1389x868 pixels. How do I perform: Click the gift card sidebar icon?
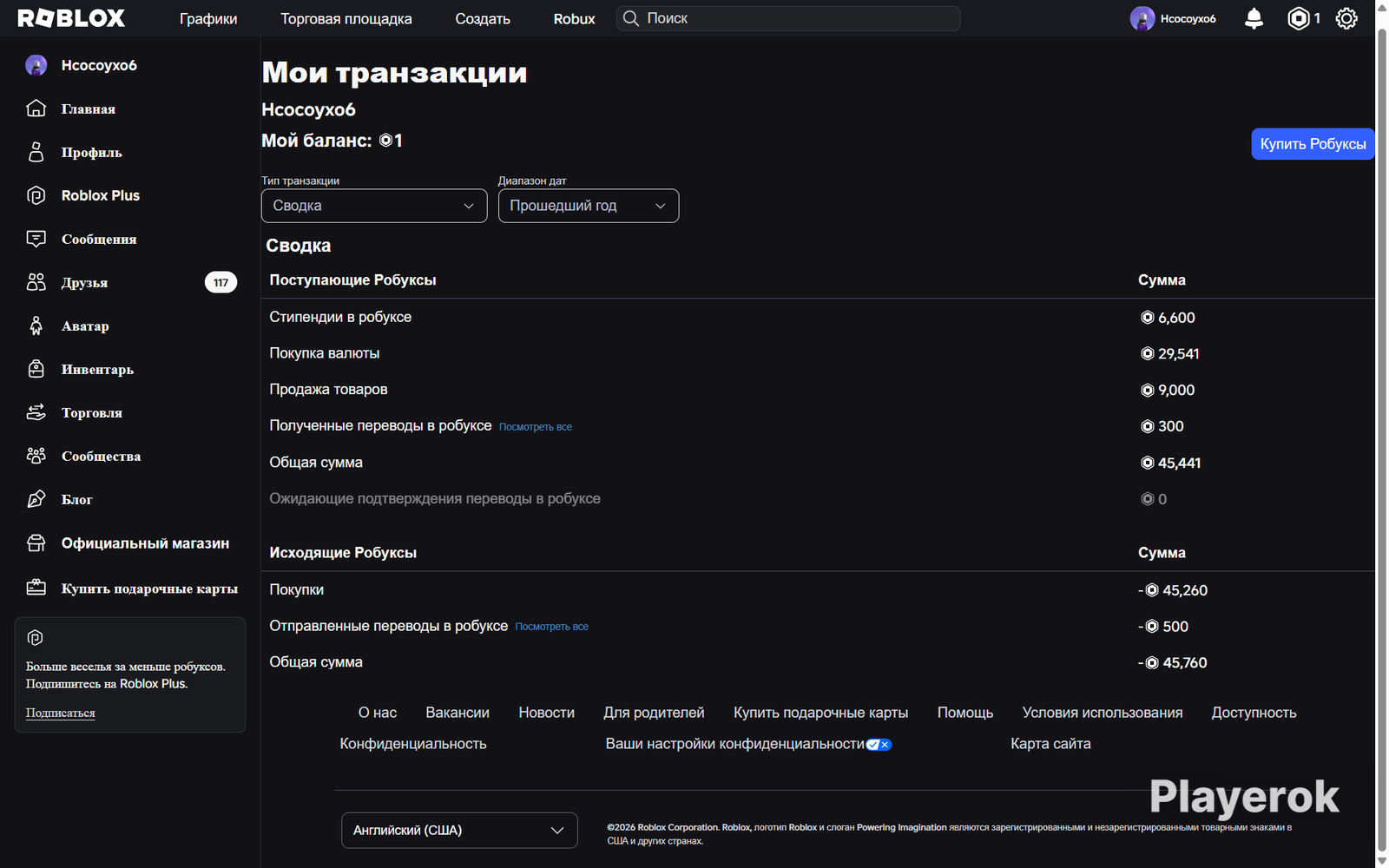click(x=36, y=588)
